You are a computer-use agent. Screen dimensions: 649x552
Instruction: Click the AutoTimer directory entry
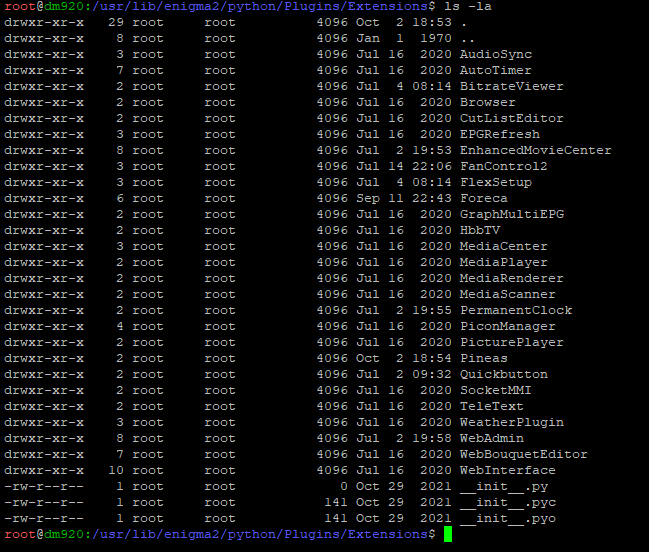point(496,70)
